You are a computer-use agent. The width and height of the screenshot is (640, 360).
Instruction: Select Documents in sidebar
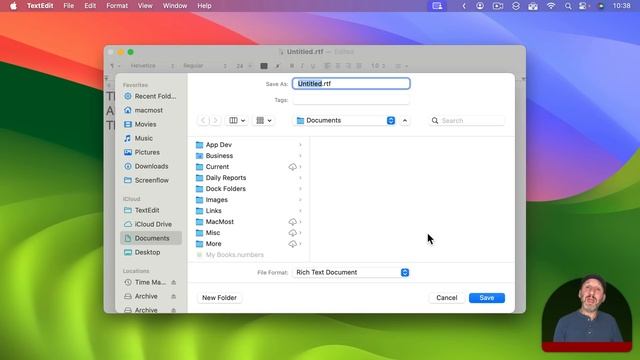[151, 238]
